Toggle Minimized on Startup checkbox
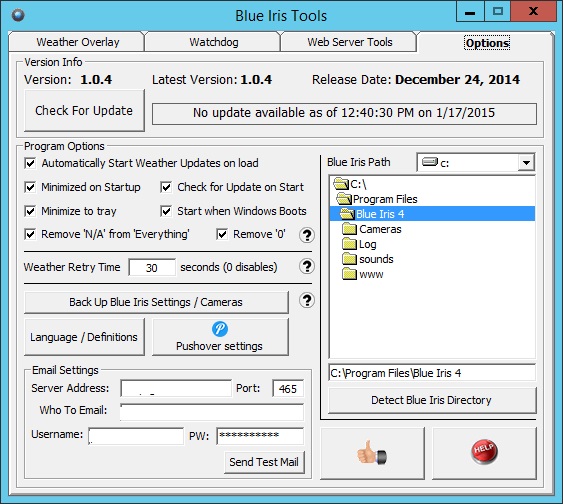The width and height of the screenshot is (563, 504). [30, 187]
